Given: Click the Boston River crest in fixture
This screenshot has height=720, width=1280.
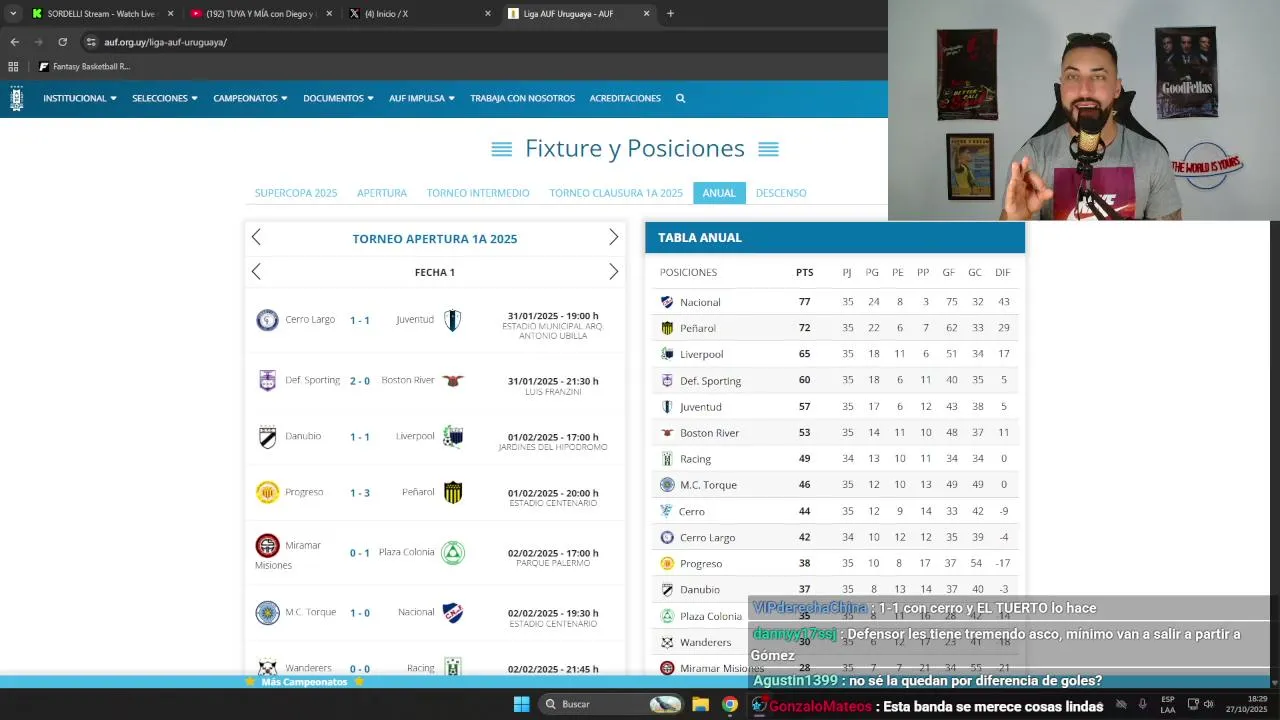Looking at the screenshot, I should click(453, 381).
